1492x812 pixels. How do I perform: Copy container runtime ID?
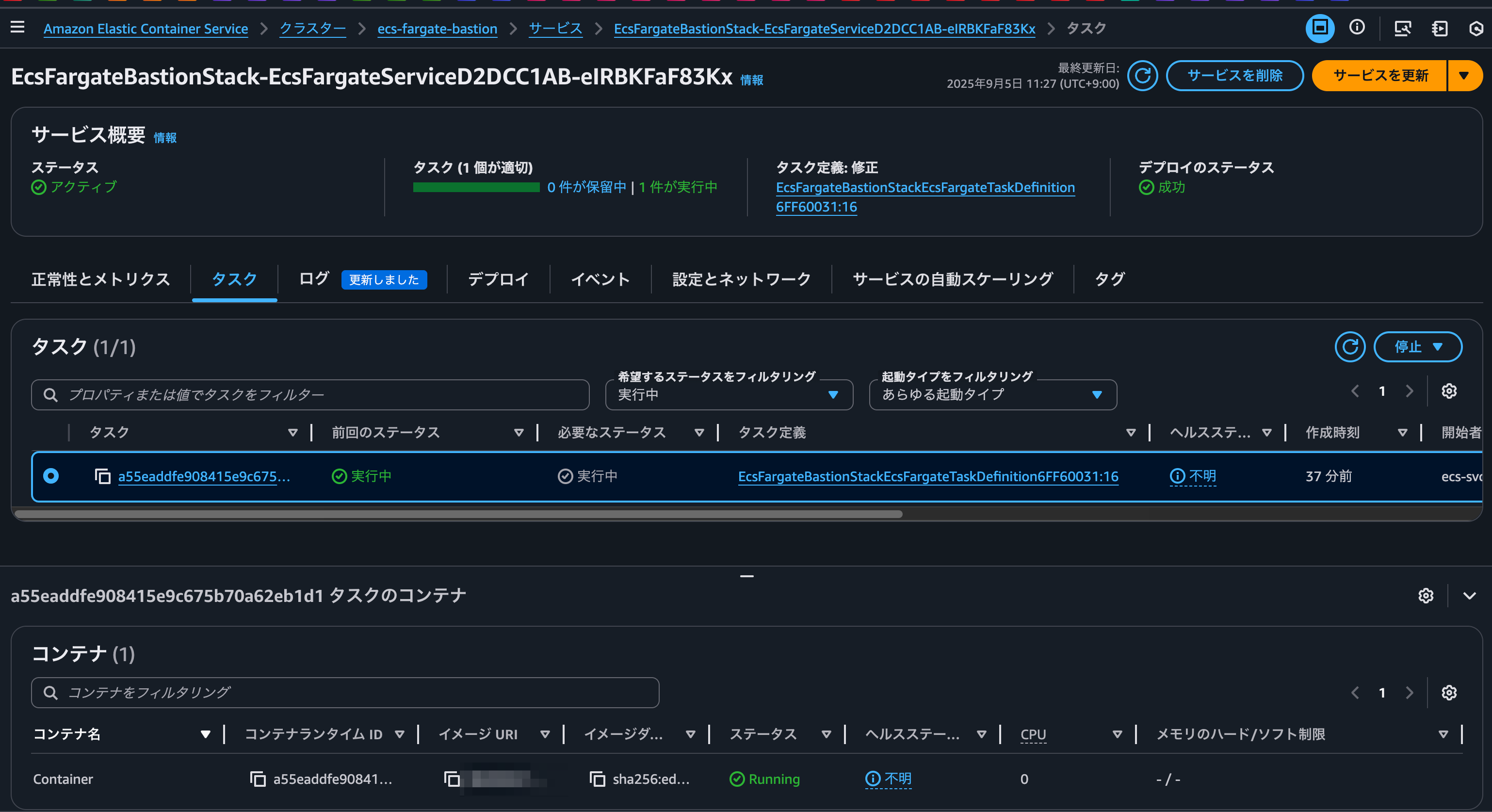(257, 779)
